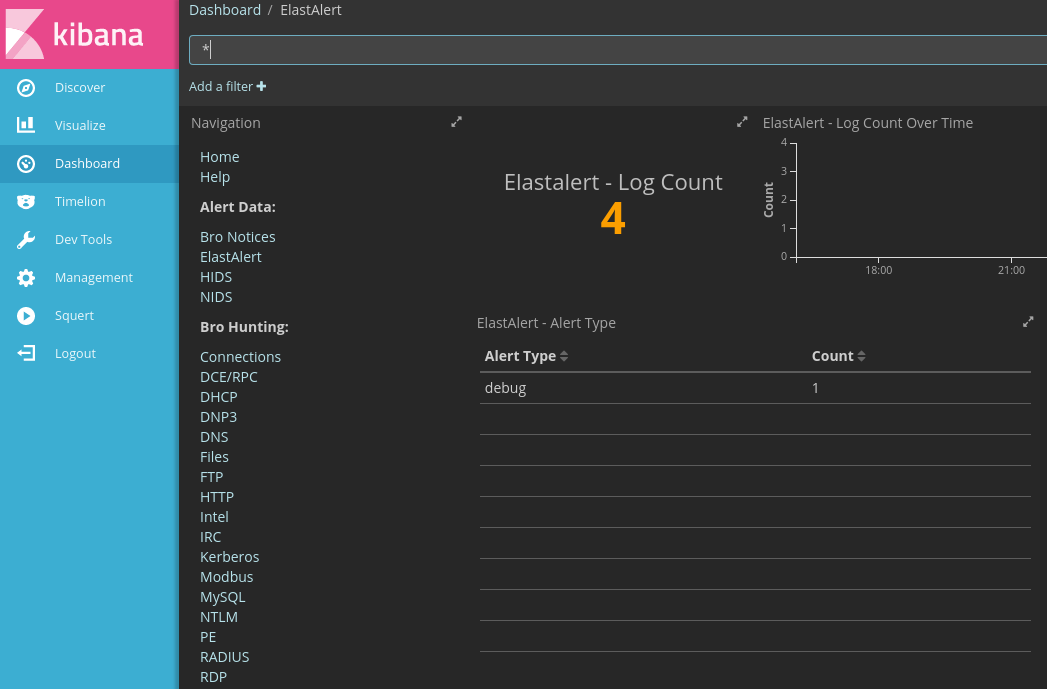Open the FTP hunting link
The width and height of the screenshot is (1047, 689).
[212, 477]
